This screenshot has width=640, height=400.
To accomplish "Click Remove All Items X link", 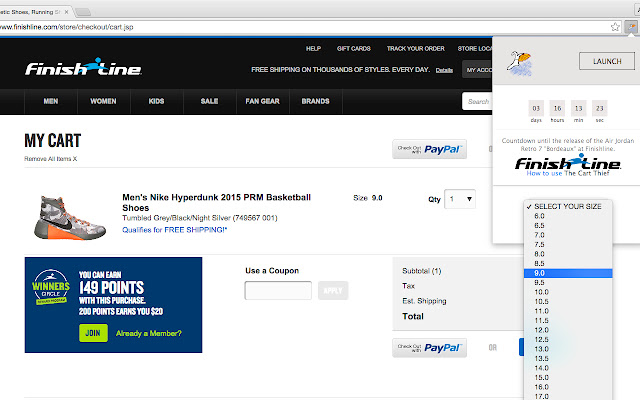I will (x=51, y=159).
